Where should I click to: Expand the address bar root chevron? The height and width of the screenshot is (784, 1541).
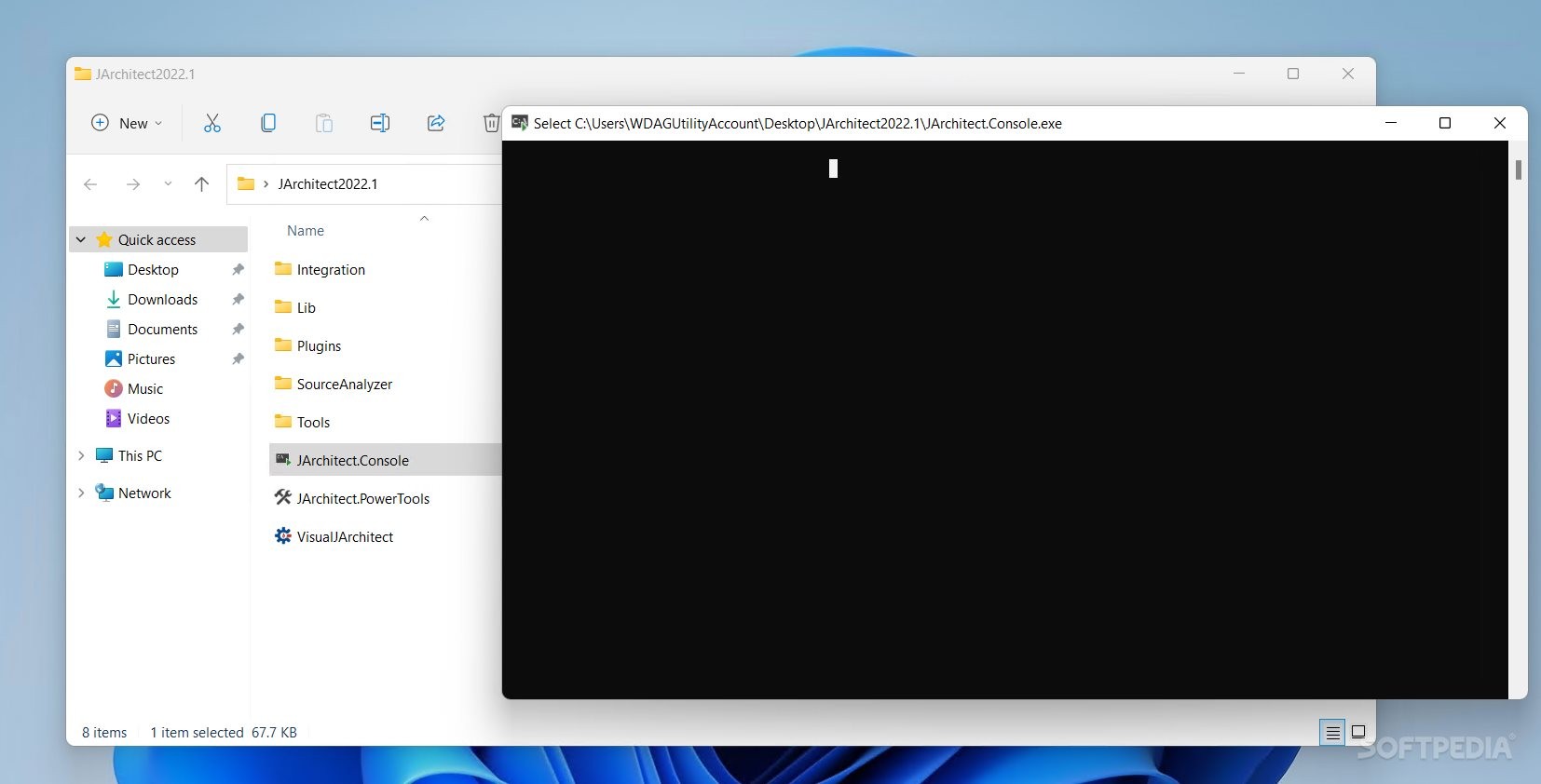point(266,184)
